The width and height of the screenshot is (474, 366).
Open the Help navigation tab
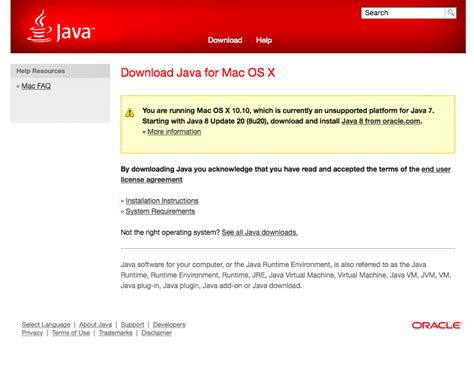coord(264,40)
